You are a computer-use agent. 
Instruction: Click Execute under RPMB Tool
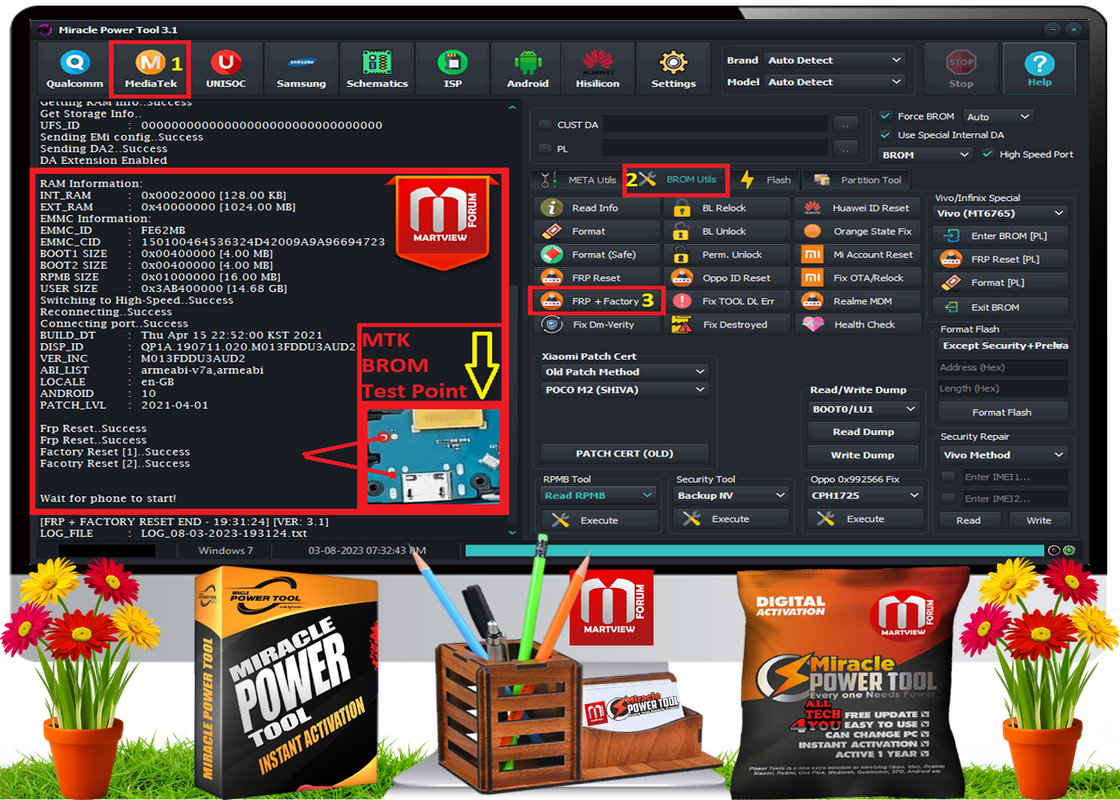pos(599,520)
